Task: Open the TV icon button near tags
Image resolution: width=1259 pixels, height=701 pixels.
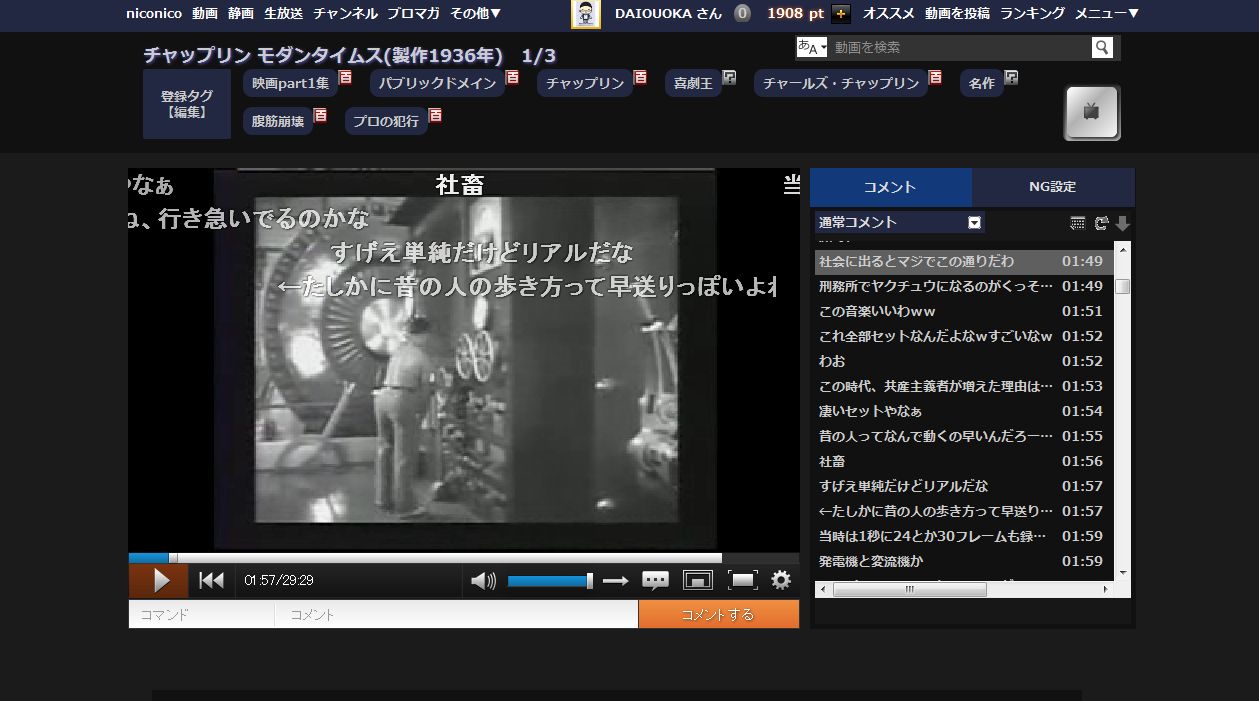Action: click(x=1092, y=112)
